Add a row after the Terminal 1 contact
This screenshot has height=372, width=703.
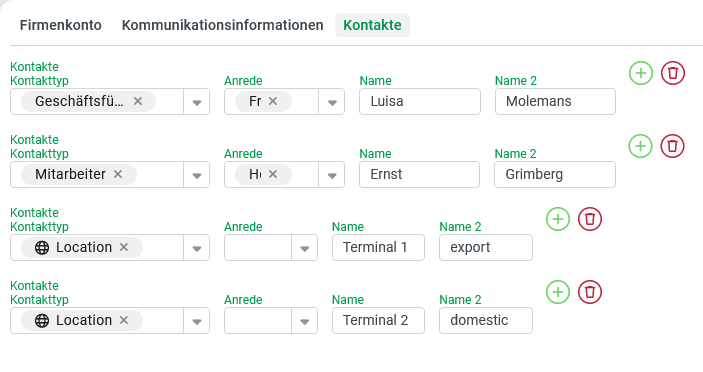pyautogui.click(x=558, y=219)
